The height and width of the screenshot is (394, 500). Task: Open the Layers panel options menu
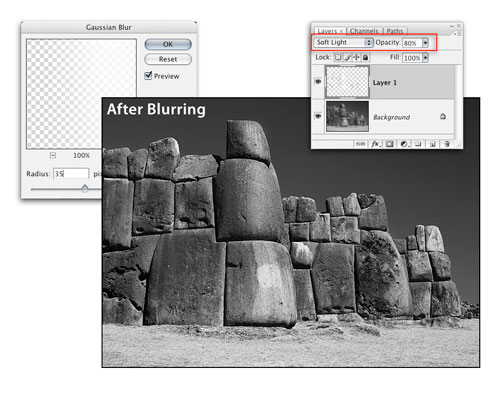pos(457,34)
